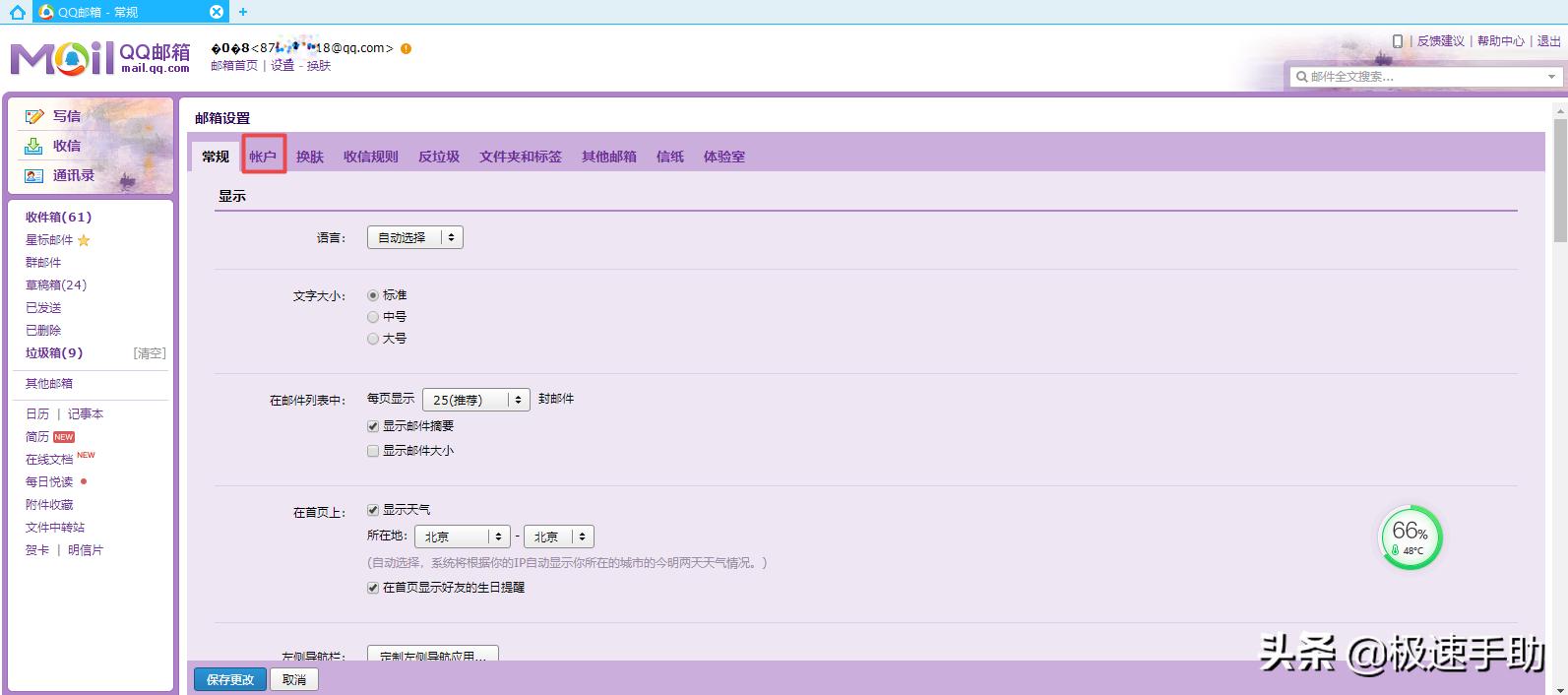Click [清空] to empty junk folder
Screen dimensions: 1568x695
(150, 353)
